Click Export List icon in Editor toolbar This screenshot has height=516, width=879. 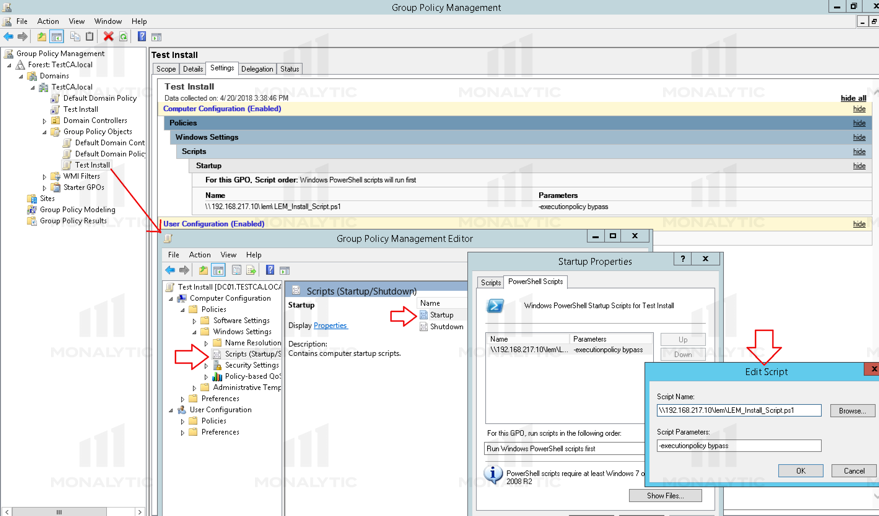251,270
